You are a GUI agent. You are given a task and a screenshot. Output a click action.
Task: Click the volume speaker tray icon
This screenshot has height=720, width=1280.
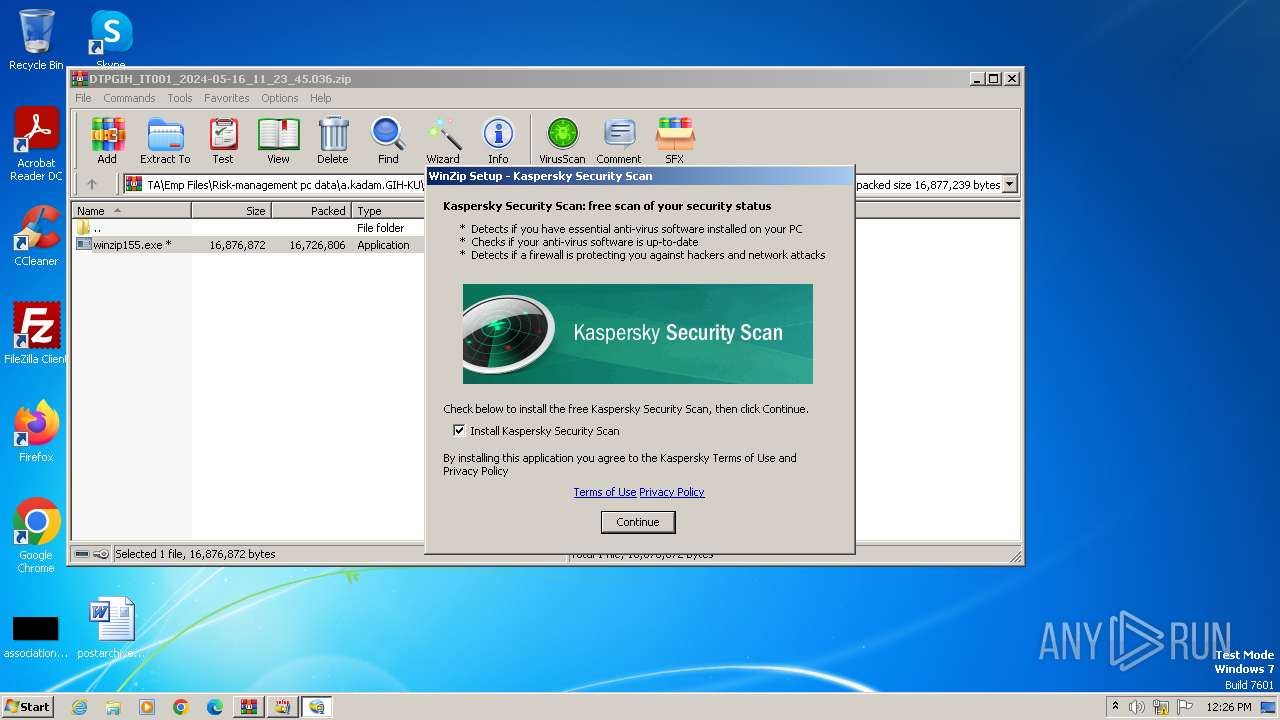point(1137,707)
